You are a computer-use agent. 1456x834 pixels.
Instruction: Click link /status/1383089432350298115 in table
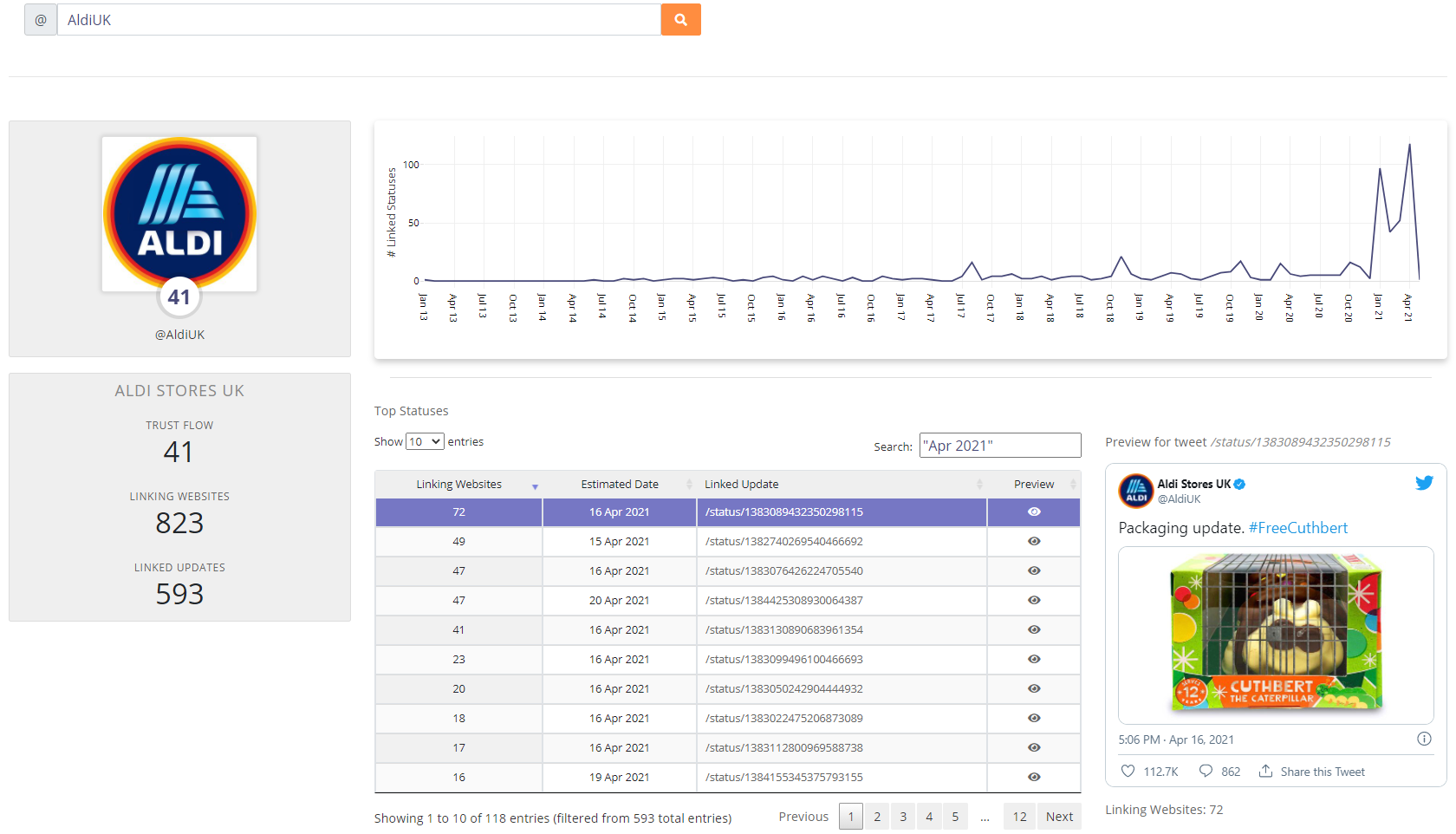point(784,511)
